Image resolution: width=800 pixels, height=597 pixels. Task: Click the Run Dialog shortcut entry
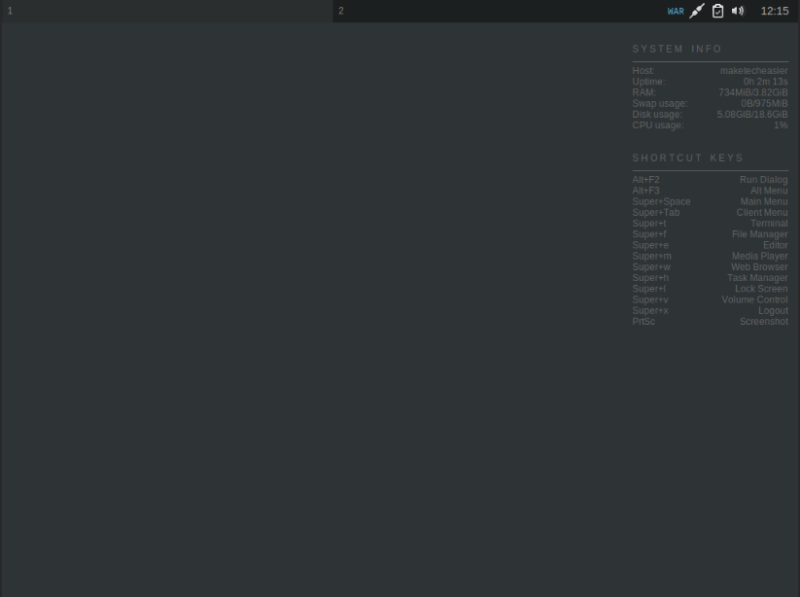(764, 178)
